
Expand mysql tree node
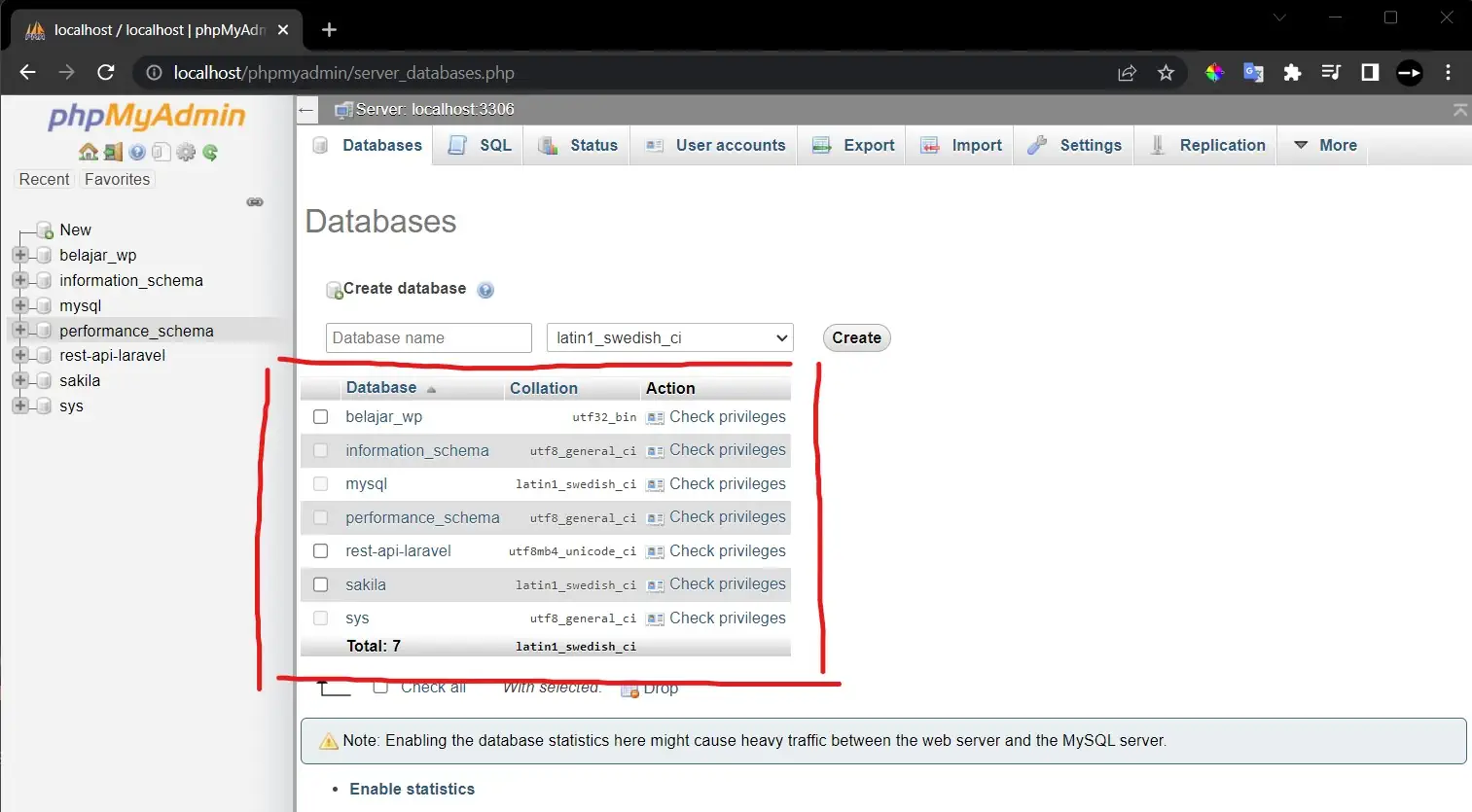pyautogui.click(x=19, y=305)
